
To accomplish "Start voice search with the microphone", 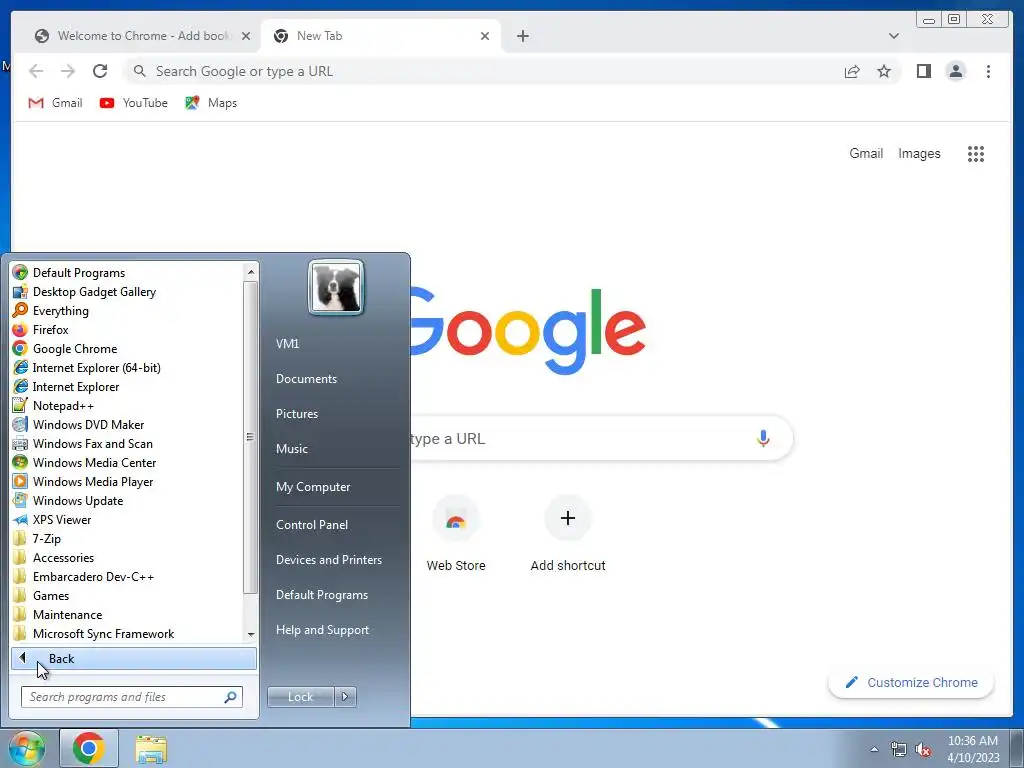I will click(763, 438).
